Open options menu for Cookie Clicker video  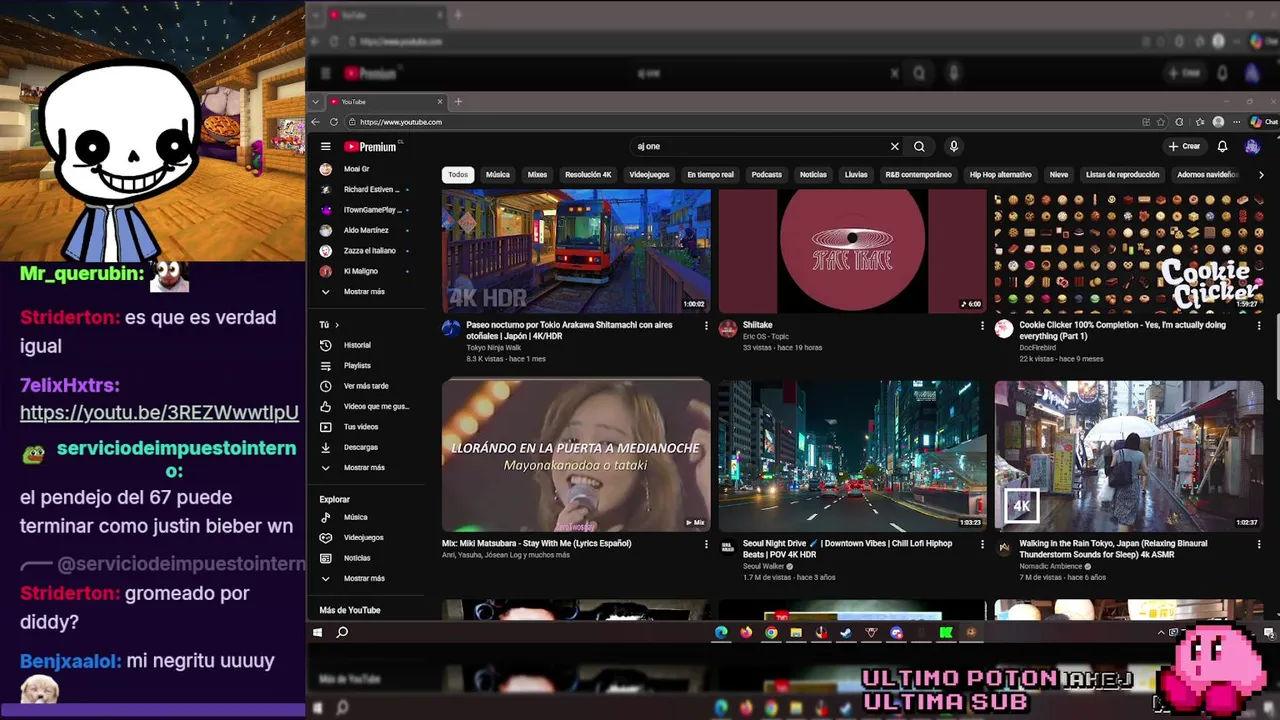[x=1258, y=326]
